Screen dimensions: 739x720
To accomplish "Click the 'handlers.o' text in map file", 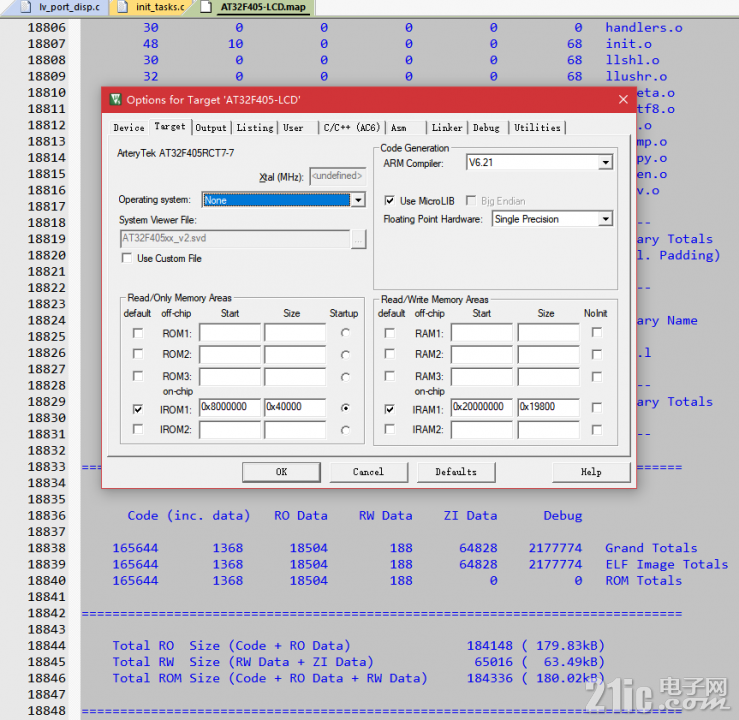I will point(644,28).
